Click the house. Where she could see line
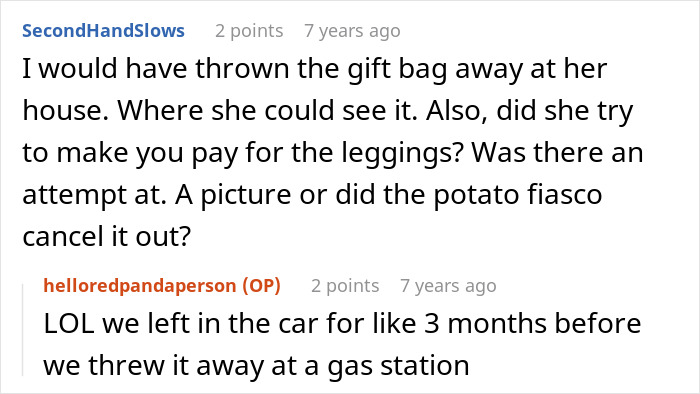700x394 pixels. tap(328, 111)
